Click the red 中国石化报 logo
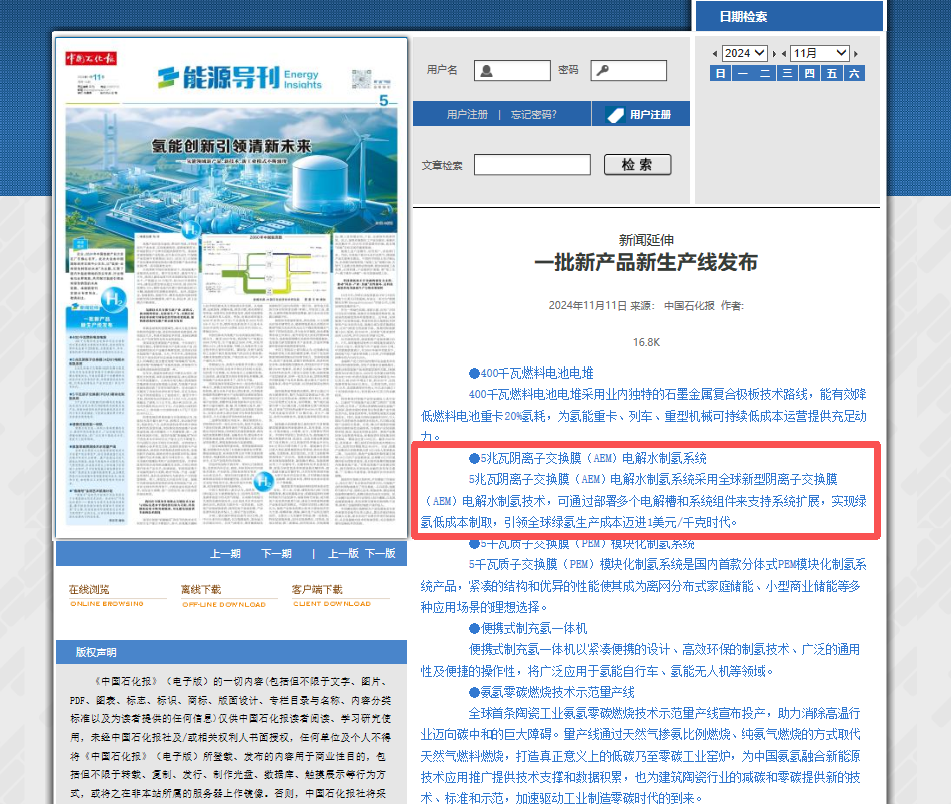 click(x=90, y=59)
